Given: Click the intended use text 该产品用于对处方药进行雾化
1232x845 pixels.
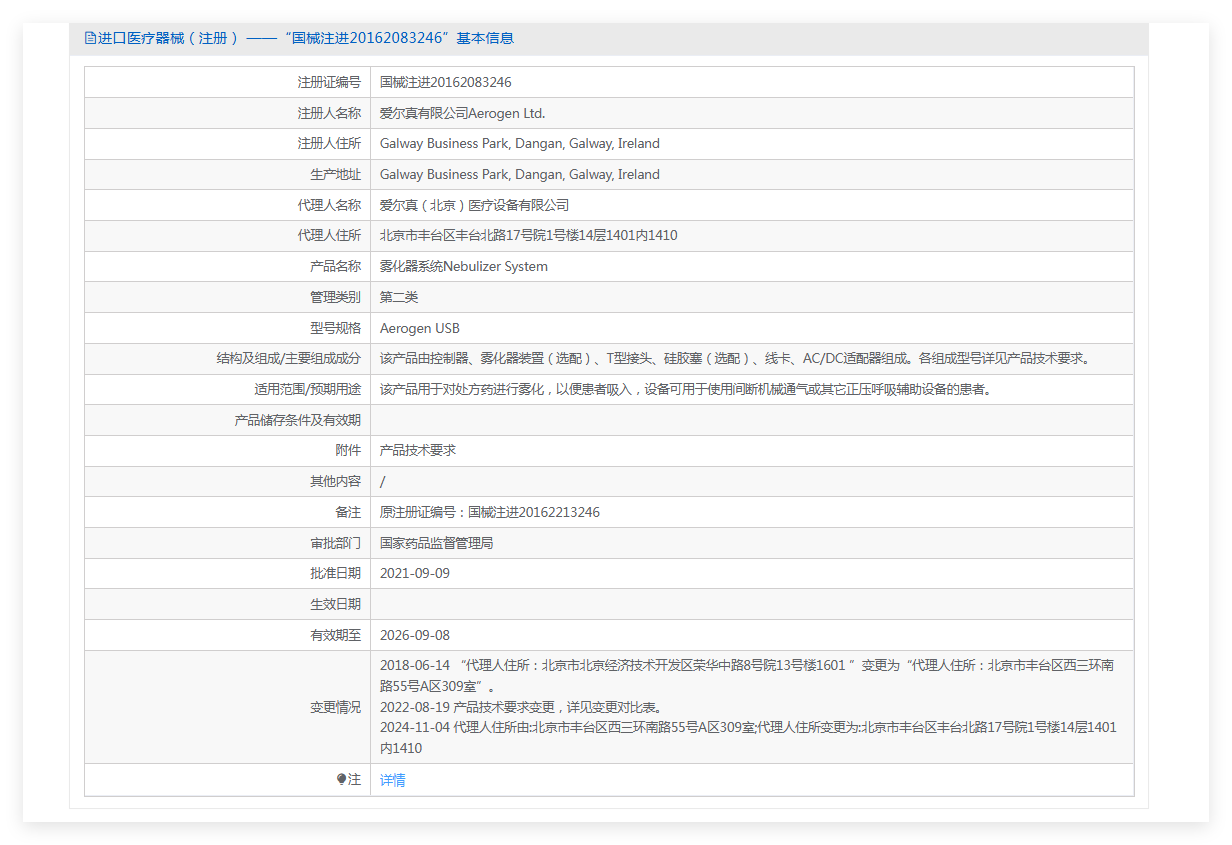Looking at the screenshot, I should pos(686,390).
